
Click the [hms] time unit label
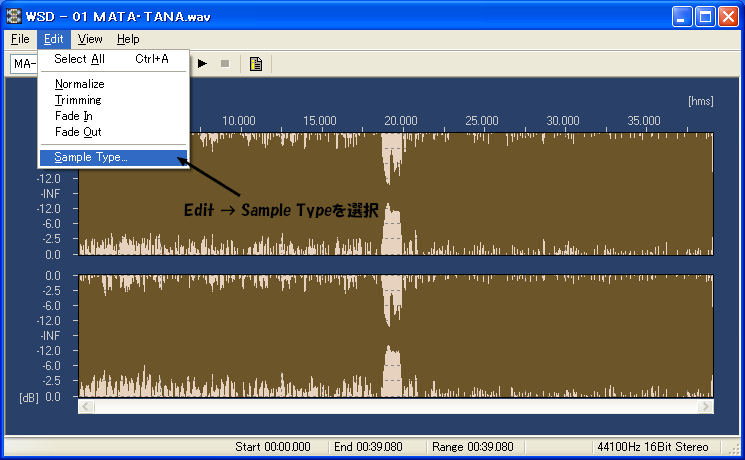[x=701, y=101]
